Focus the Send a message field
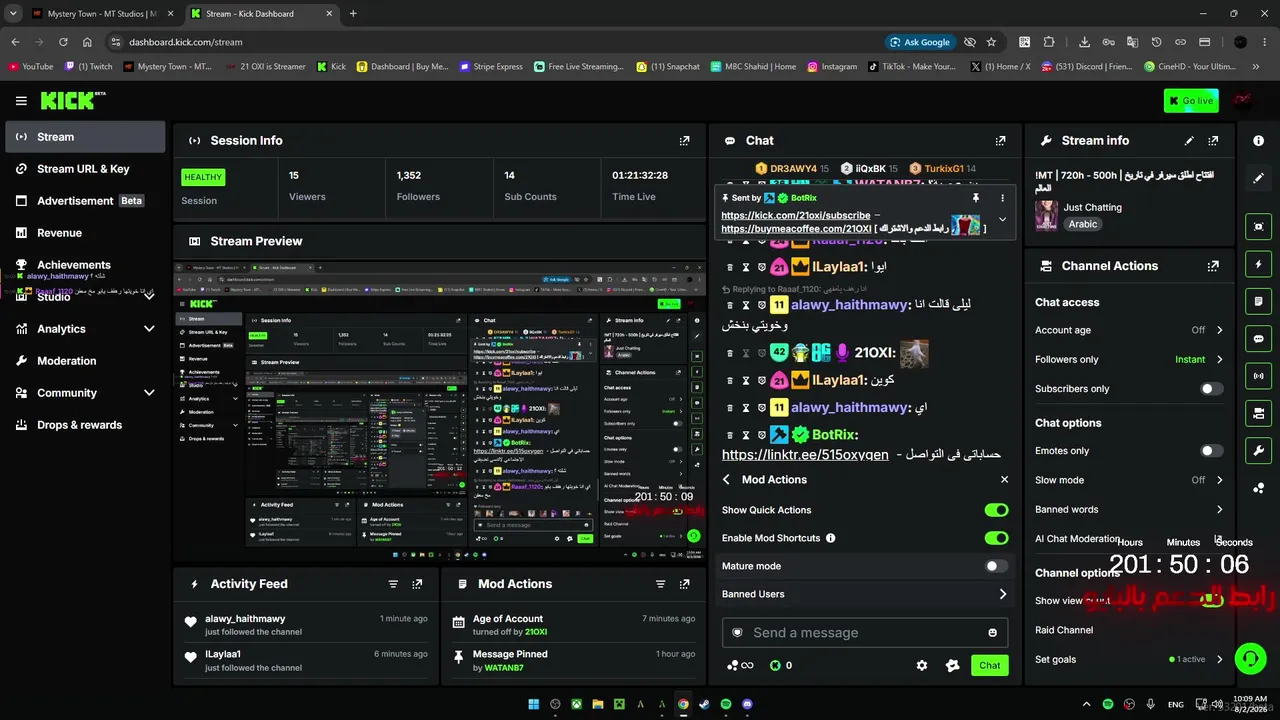The height and width of the screenshot is (720, 1280). (x=865, y=632)
